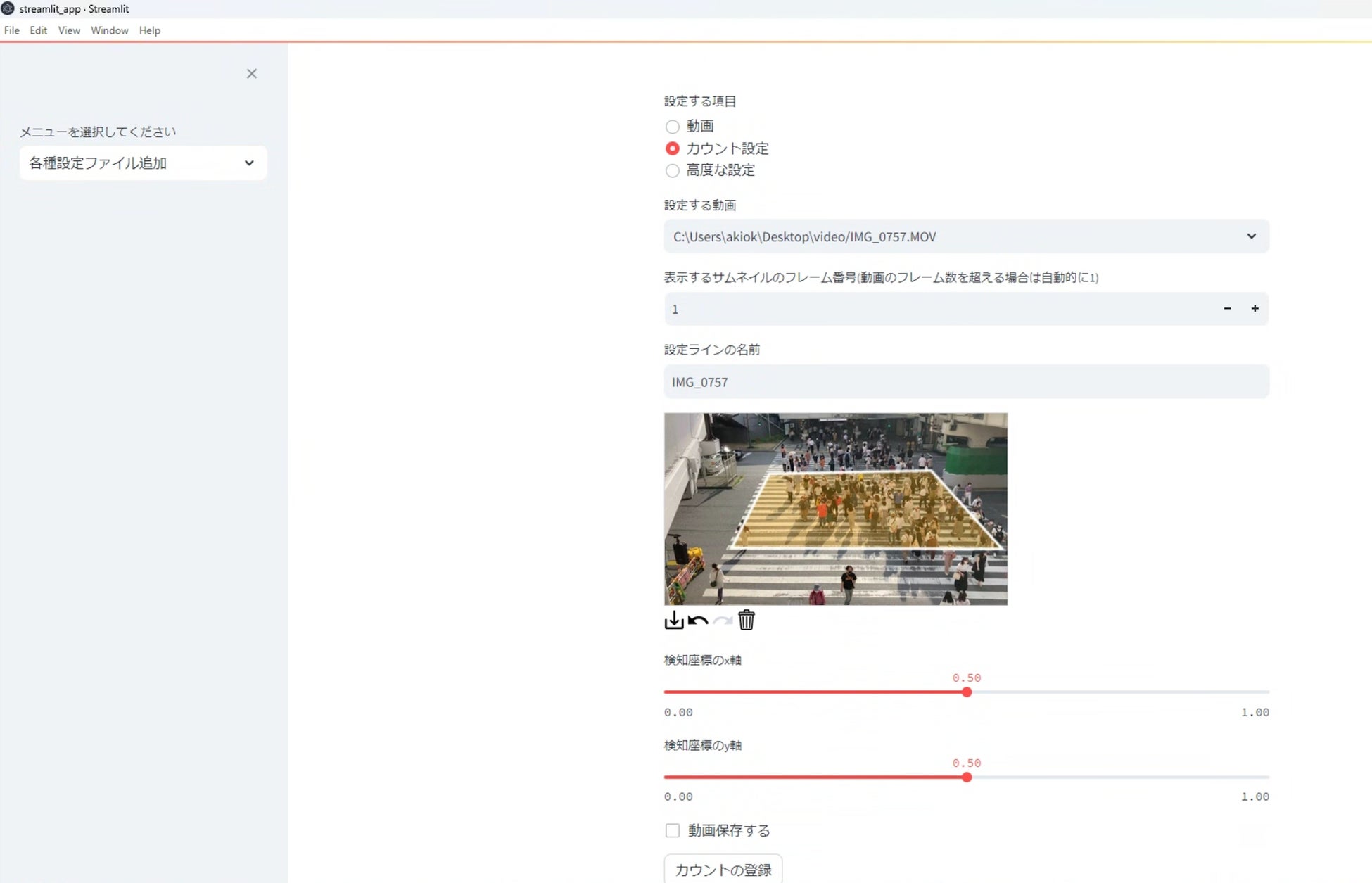
Task: Click the redo arrow icon
Action: coord(723,620)
